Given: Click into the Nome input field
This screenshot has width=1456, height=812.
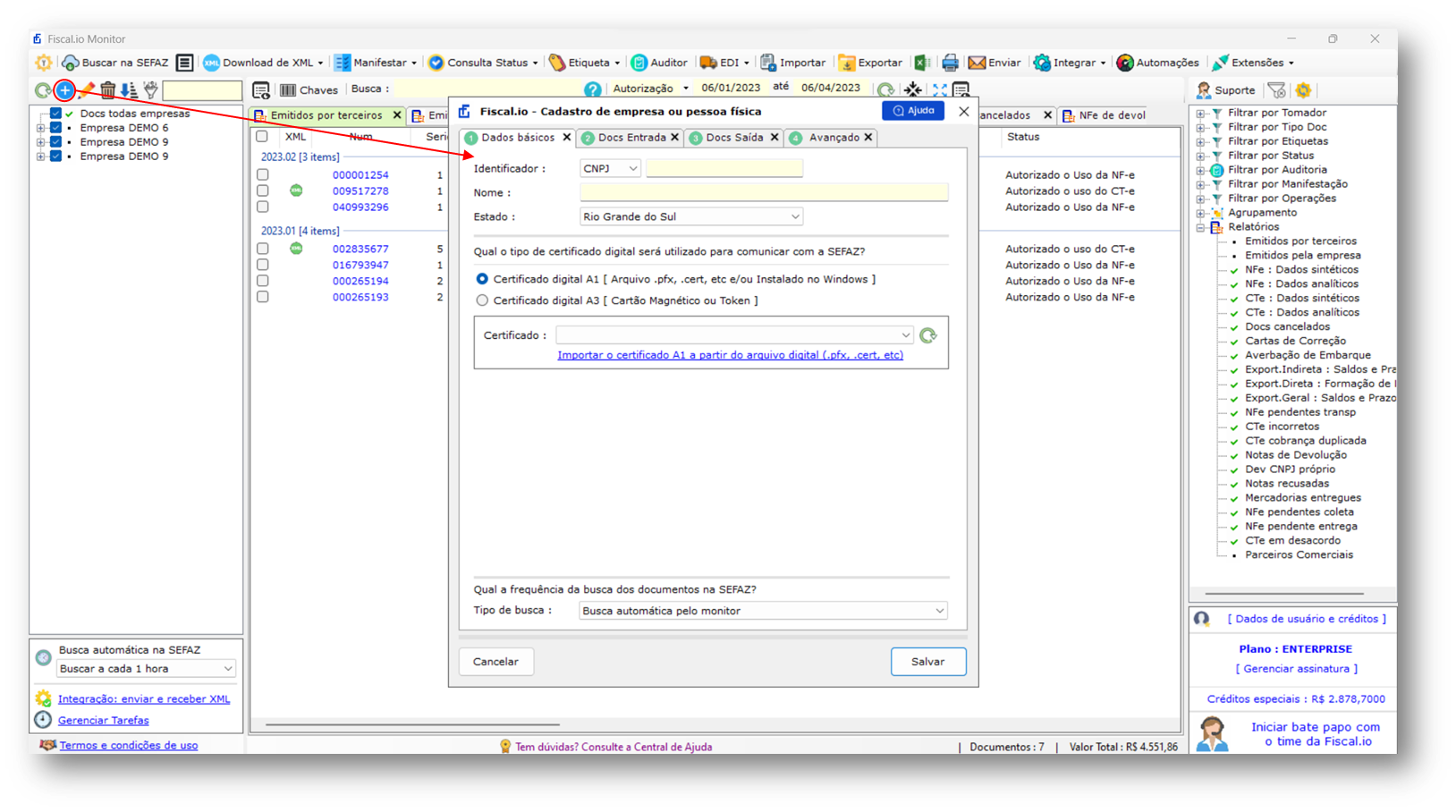Looking at the screenshot, I should pyautogui.click(x=764, y=192).
